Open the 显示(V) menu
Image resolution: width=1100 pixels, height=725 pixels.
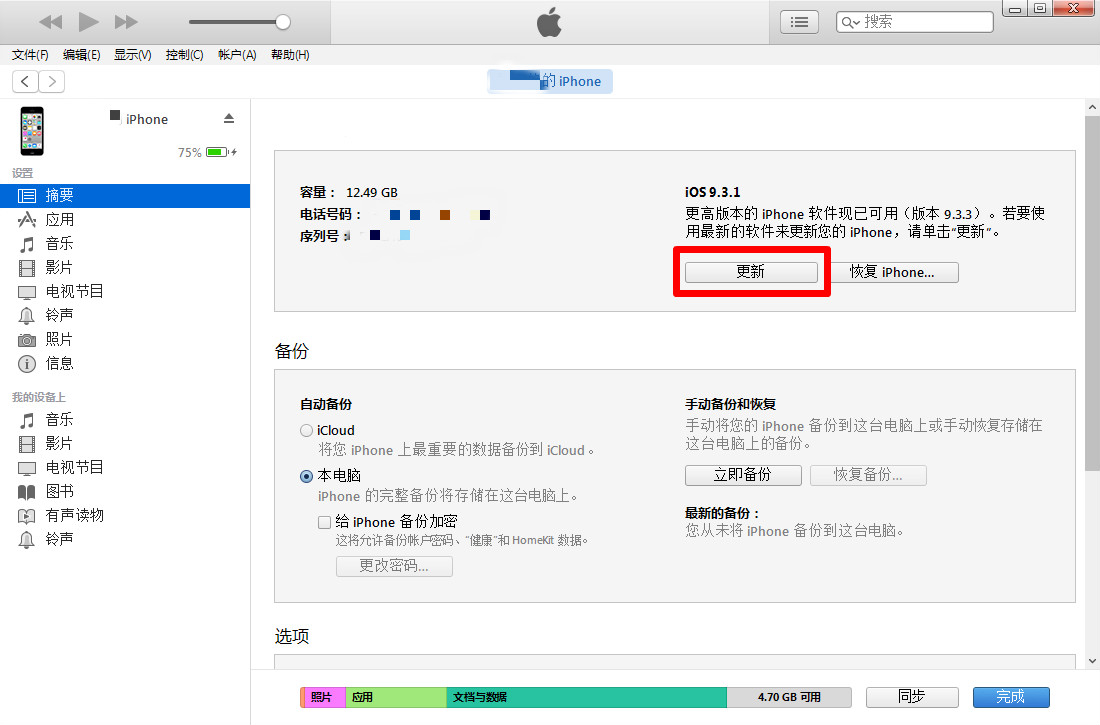[x=133, y=55]
